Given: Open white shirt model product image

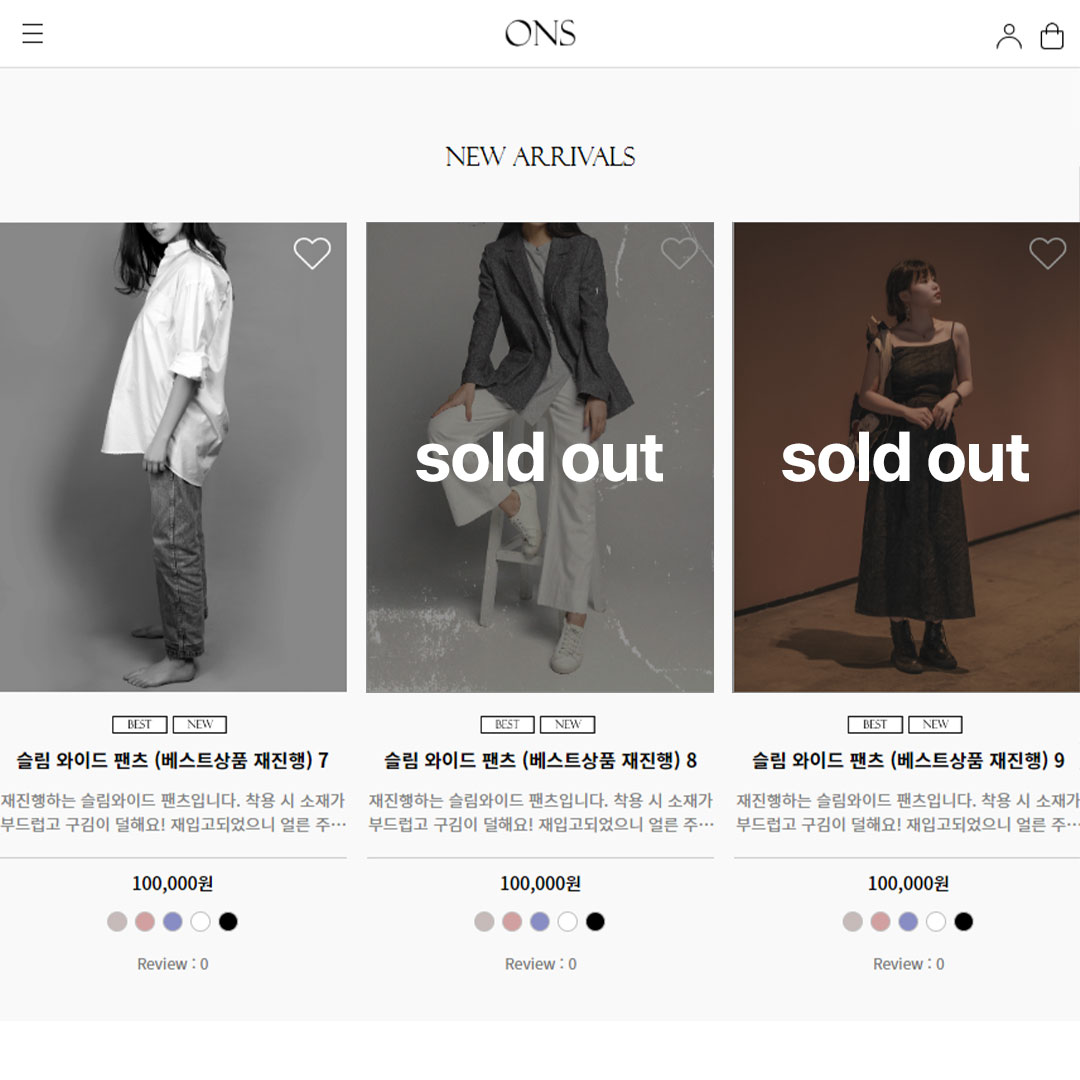Looking at the screenshot, I should [173, 457].
